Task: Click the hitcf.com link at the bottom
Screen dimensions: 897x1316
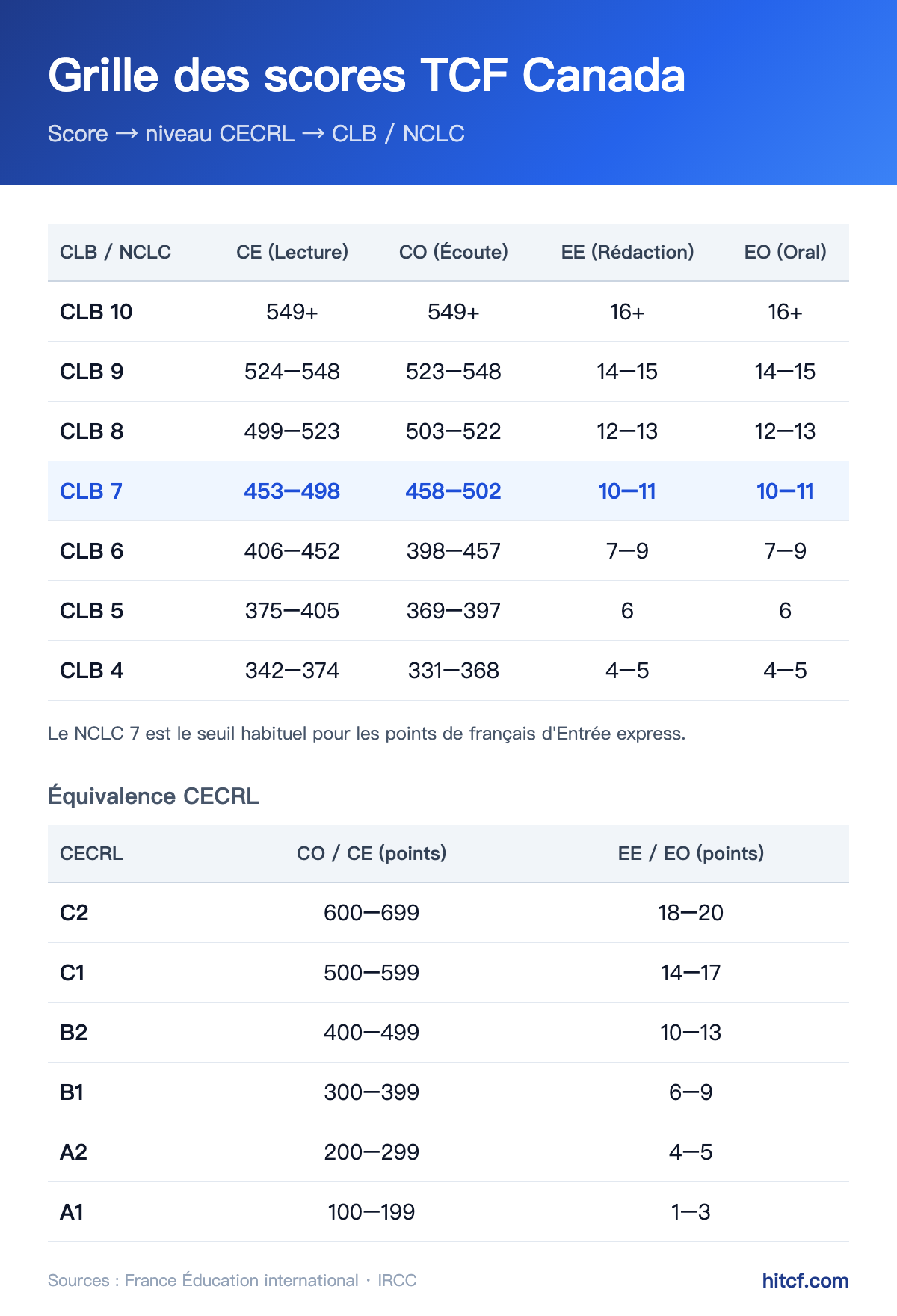Action: 805,1280
